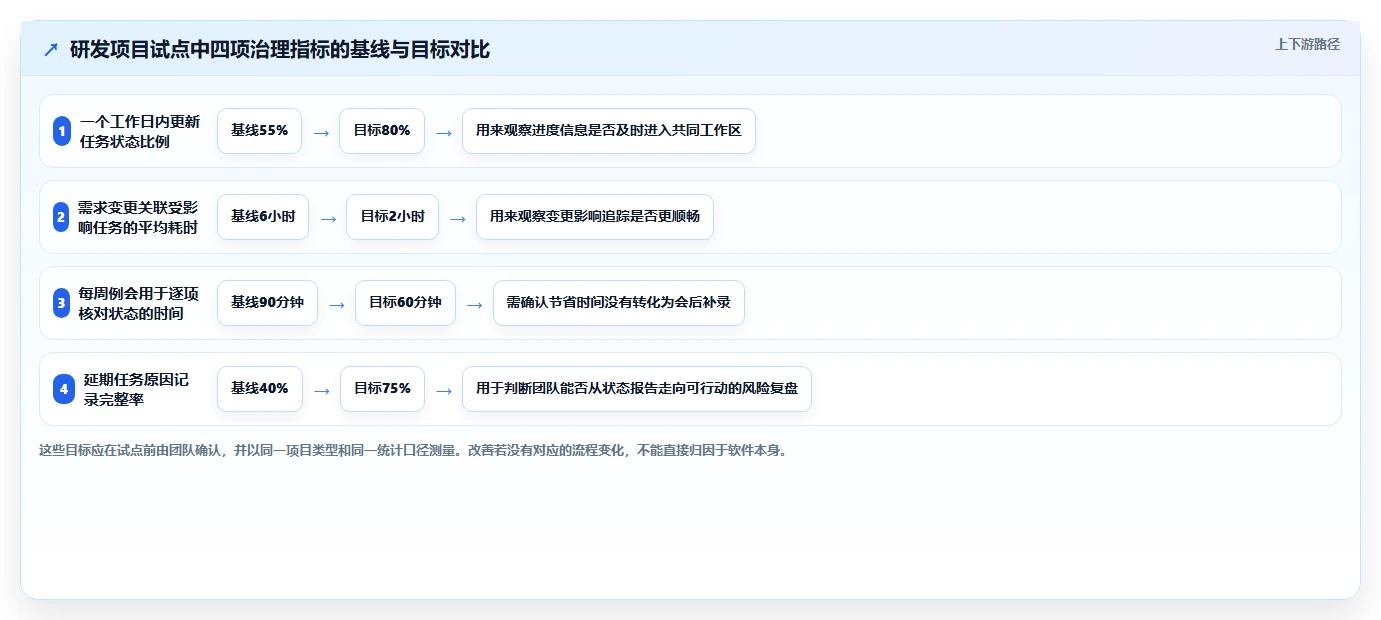Click the trend arrow icon beside the title
This screenshot has height=620, width=1381.
click(51, 49)
